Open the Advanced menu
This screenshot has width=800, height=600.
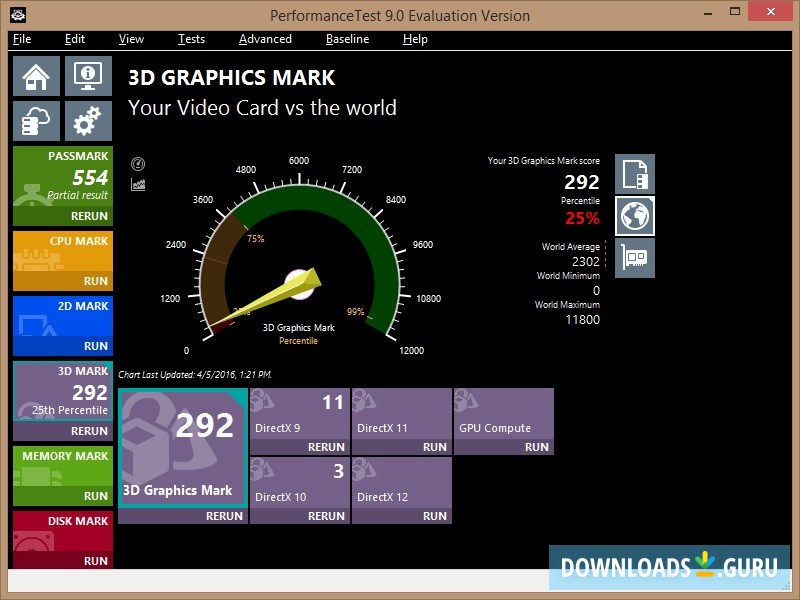tap(264, 39)
